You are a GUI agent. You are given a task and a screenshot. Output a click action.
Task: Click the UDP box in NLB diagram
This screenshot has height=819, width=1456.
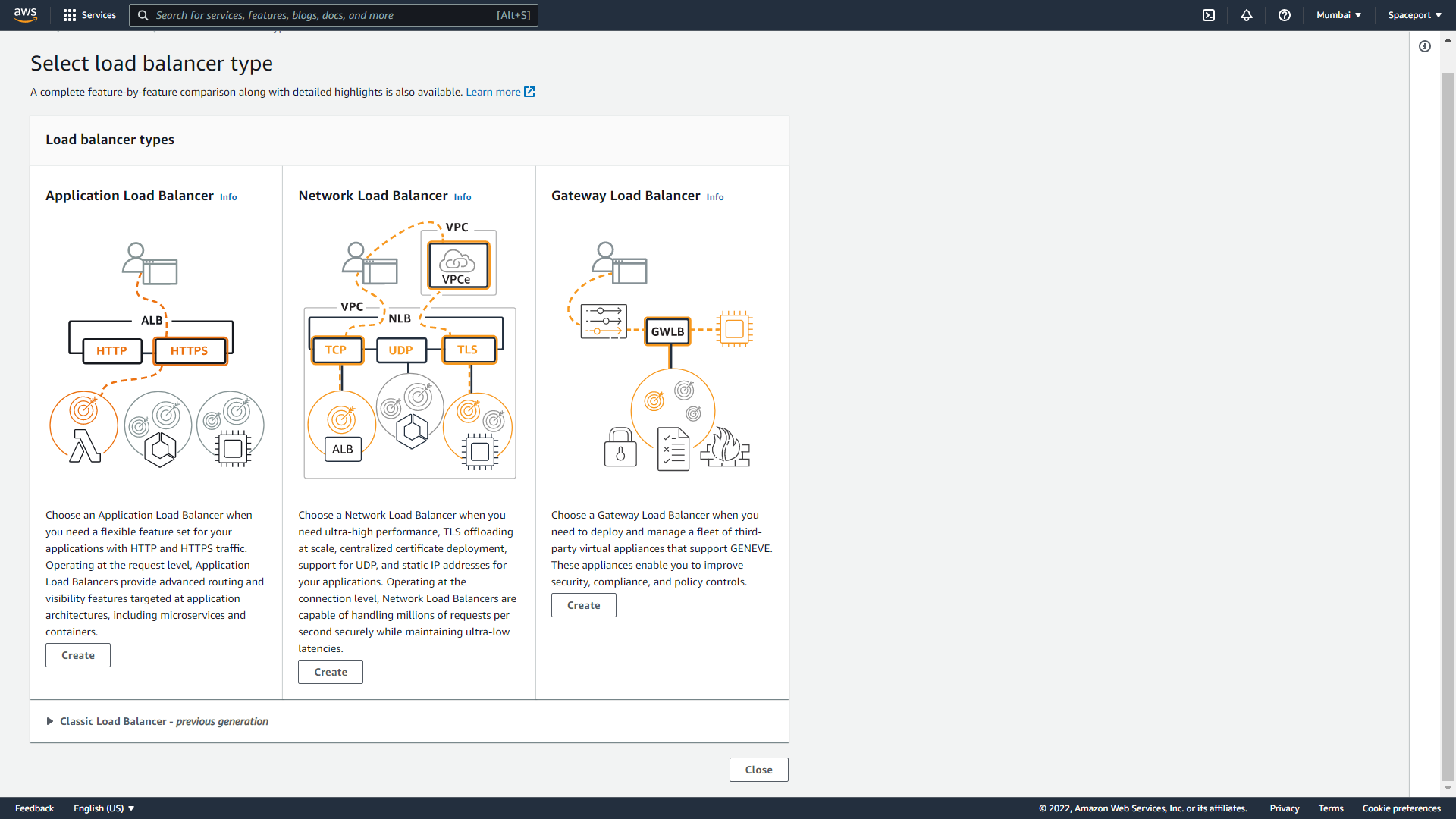pyautogui.click(x=401, y=350)
